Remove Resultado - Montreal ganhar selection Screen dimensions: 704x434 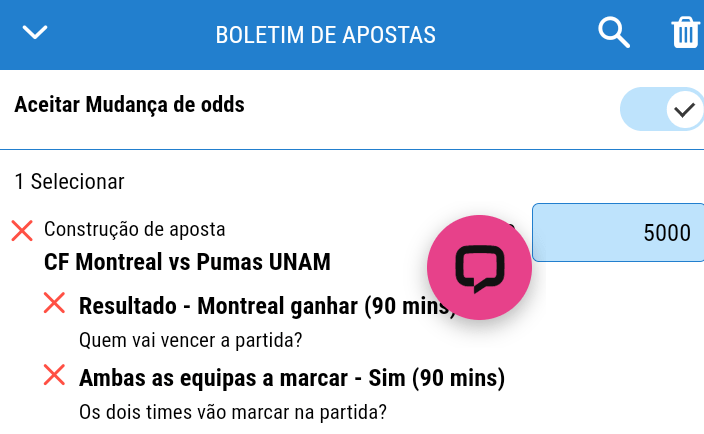pyautogui.click(x=55, y=304)
